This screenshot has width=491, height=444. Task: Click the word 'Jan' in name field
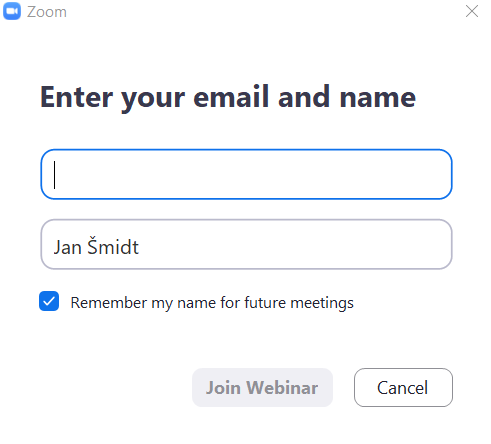pos(68,247)
